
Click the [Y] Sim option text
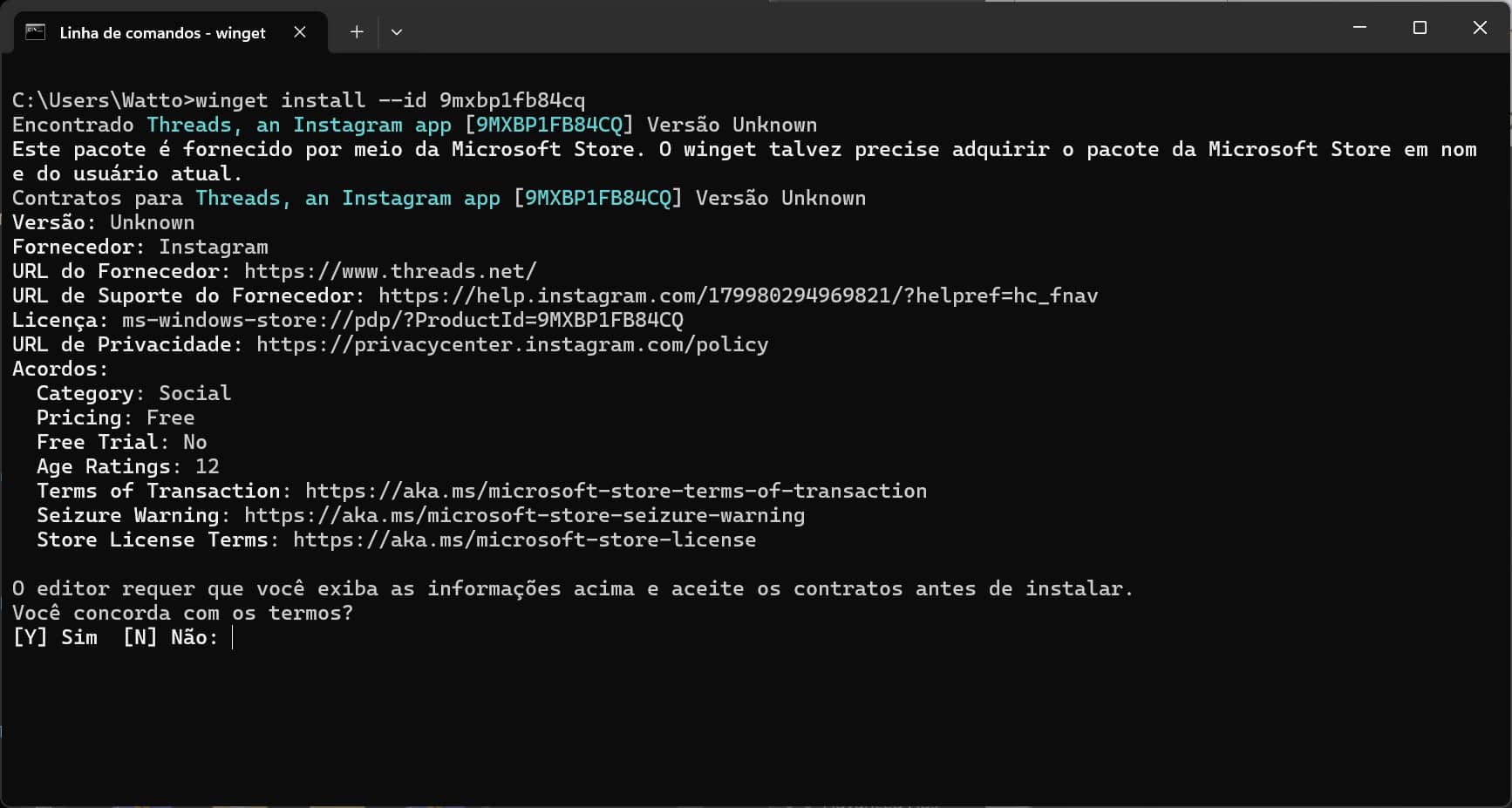coord(55,637)
